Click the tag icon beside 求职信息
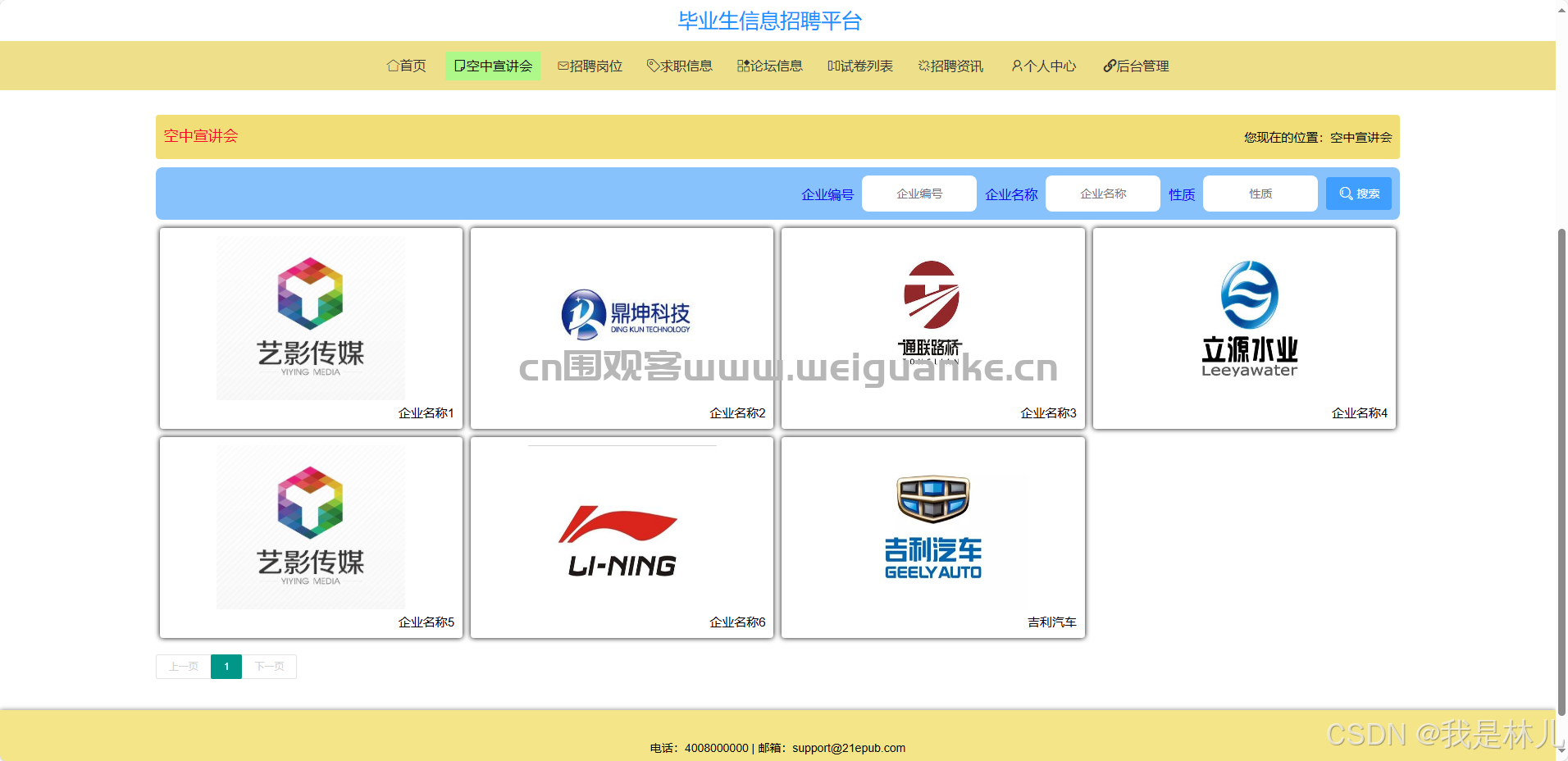1568x761 pixels. pyautogui.click(x=654, y=66)
